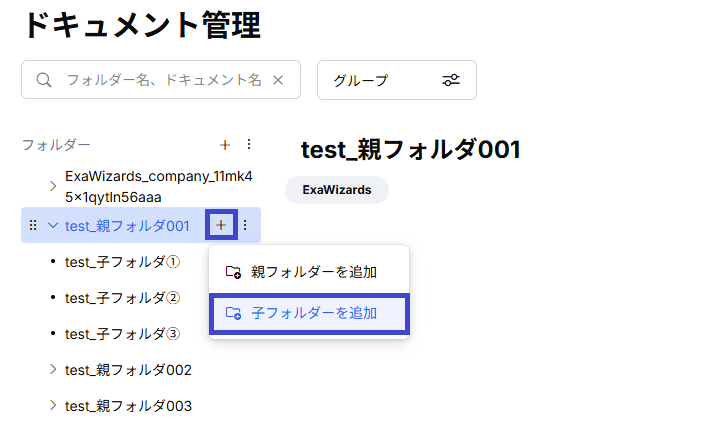This screenshot has height=421, width=722.
Task: Click the search magnifier icon
Action: click(x=44, y=80)
